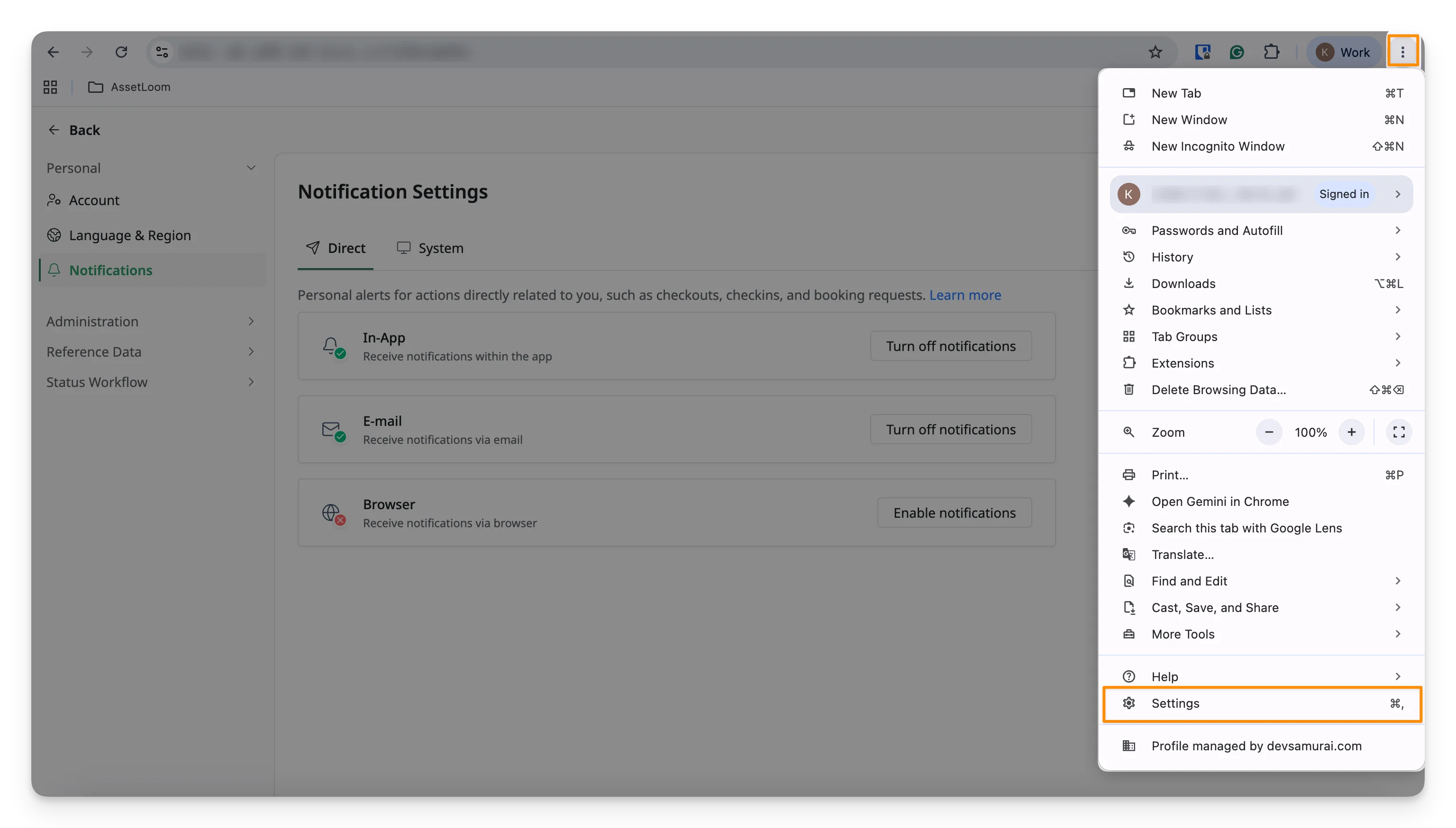Screen dimensions: 1456x828
Task: Select Delete Browsing Data
Action: pos(1261,389)
